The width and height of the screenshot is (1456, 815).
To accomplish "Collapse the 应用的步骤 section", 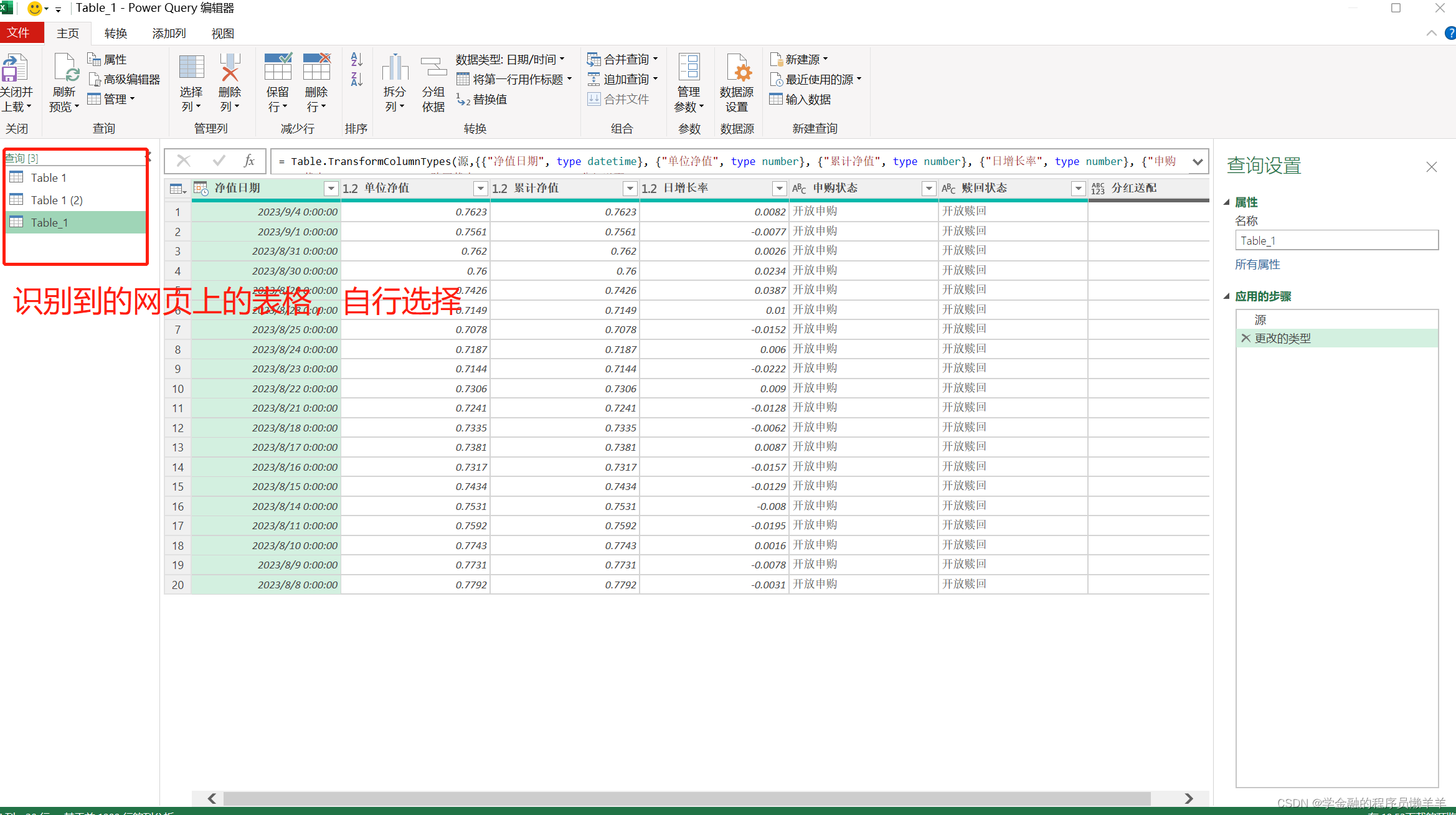I will click(1226, 296).
